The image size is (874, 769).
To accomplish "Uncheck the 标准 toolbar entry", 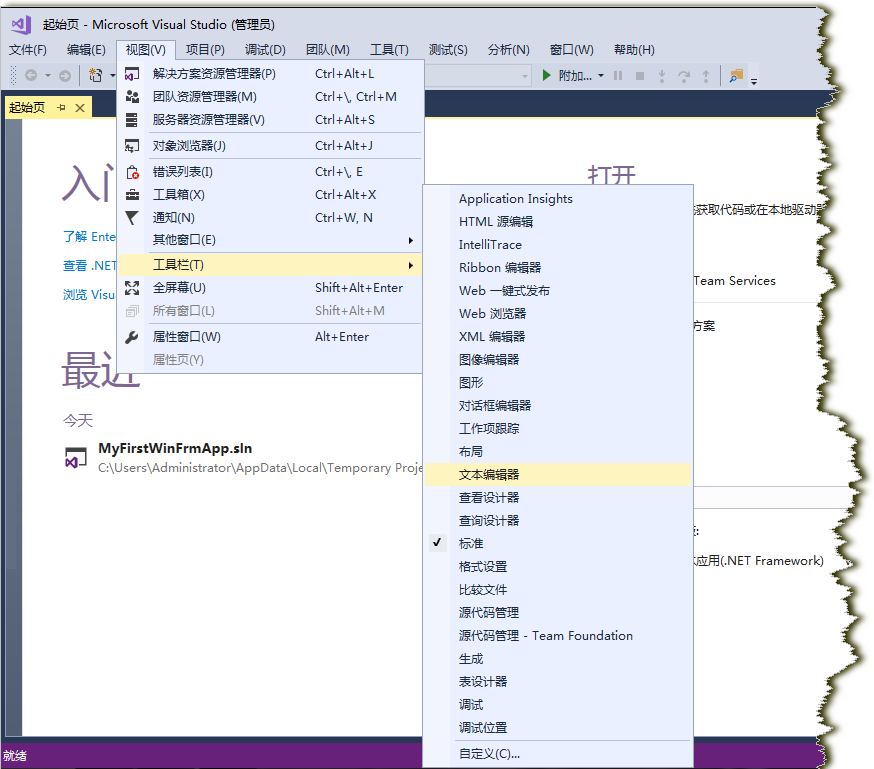I will point(557,544).
